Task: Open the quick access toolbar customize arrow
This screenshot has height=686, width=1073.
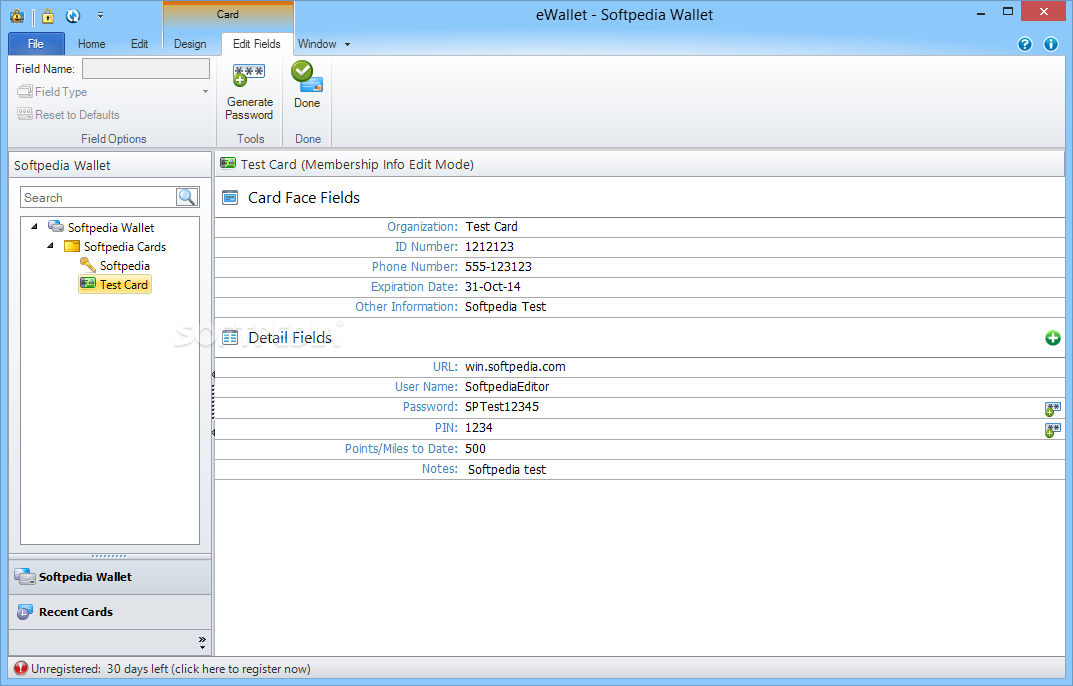Action: tap(101, 15)
